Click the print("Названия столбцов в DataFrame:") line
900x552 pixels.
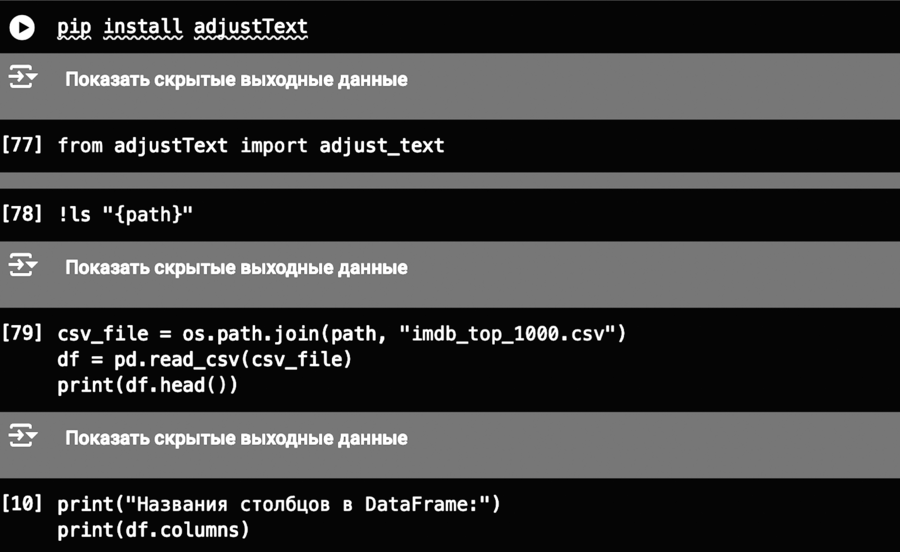[x=278, y=505]
